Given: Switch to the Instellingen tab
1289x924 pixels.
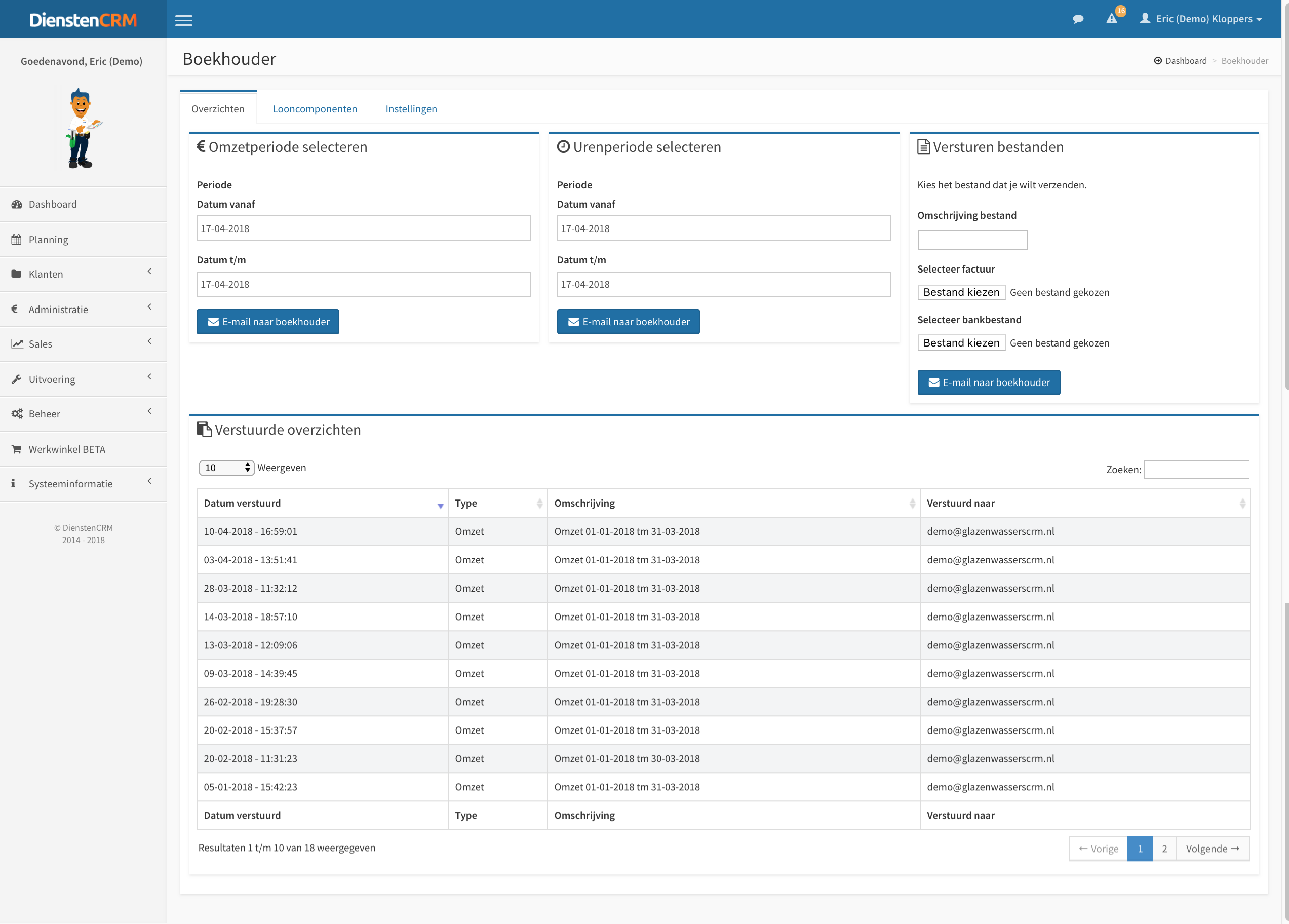Looking at the screenshot, I should (411, 108).
